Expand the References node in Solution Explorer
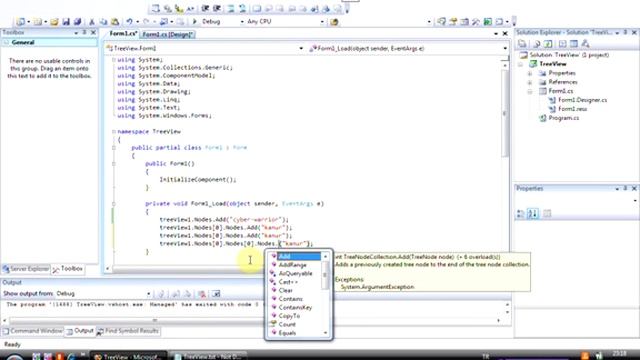The image size is (640, 360). click(530, 82)
